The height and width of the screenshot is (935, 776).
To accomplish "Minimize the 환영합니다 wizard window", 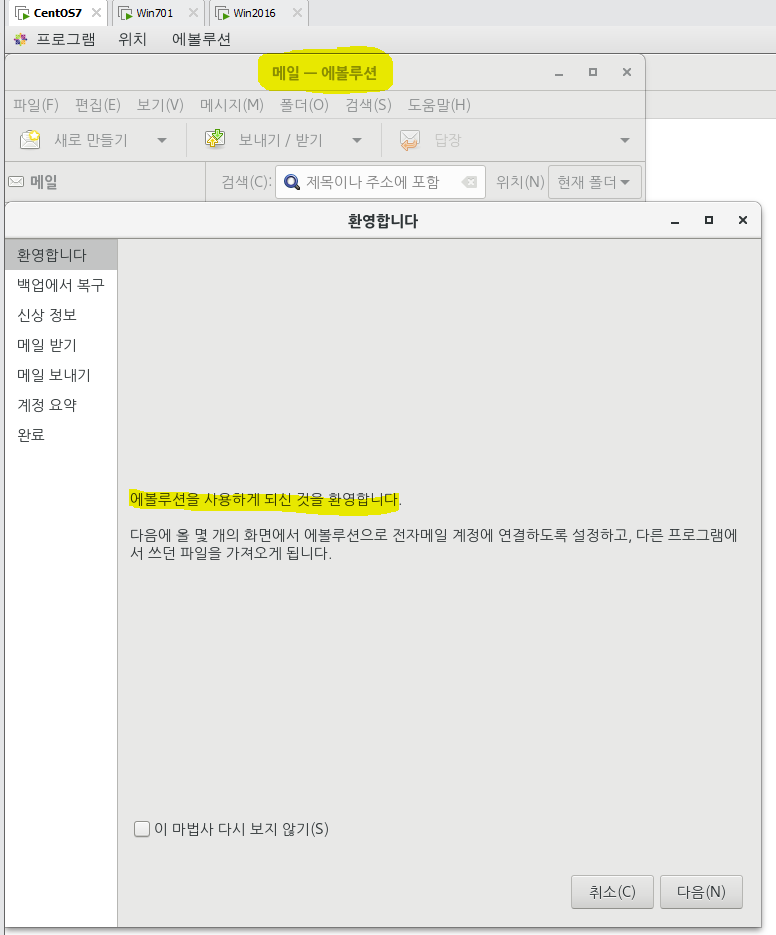I will (x=675, y=221).
